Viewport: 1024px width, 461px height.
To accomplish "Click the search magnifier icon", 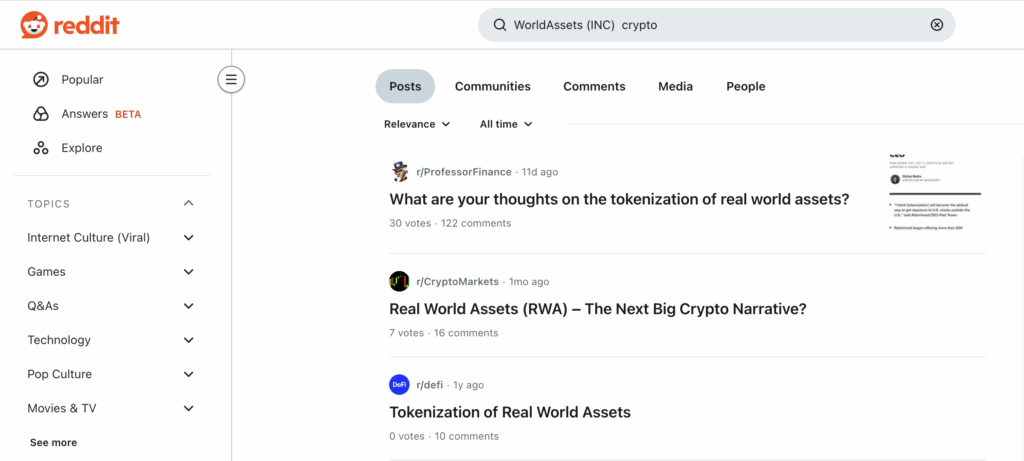I will coord(498,25).
